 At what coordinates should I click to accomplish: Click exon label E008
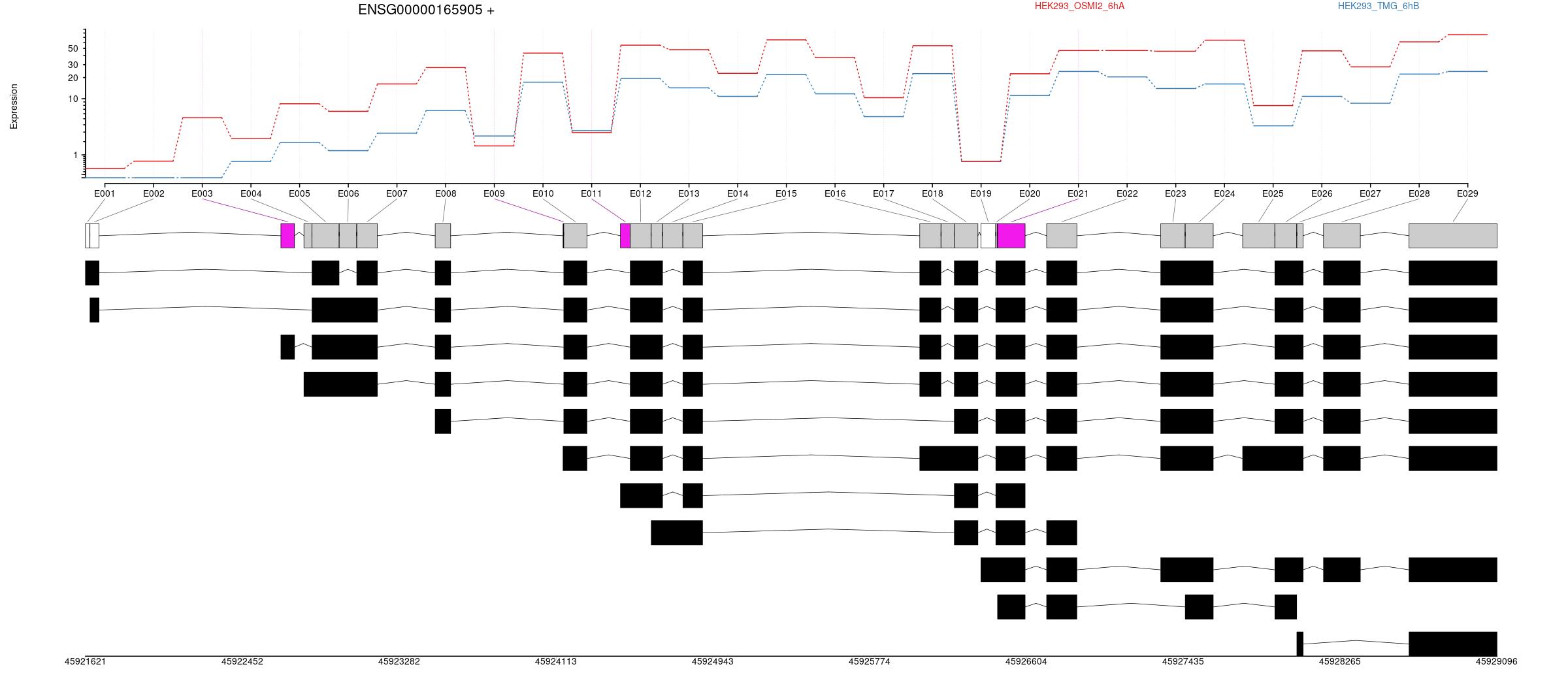tap(446, 193)
